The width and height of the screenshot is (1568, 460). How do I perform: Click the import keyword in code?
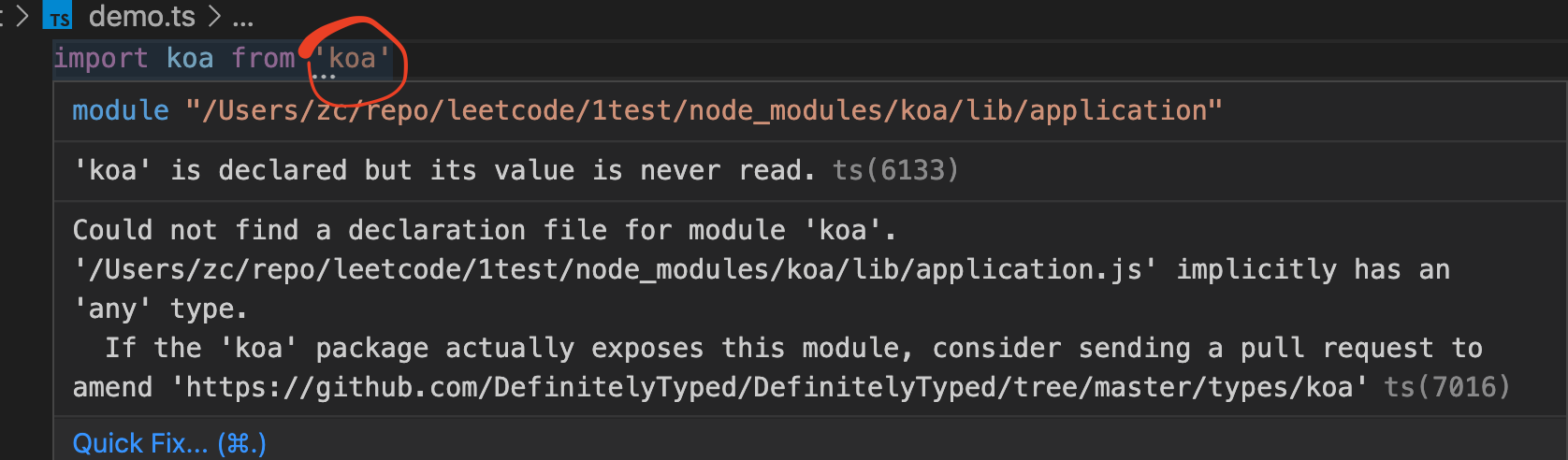pos(101,58)
